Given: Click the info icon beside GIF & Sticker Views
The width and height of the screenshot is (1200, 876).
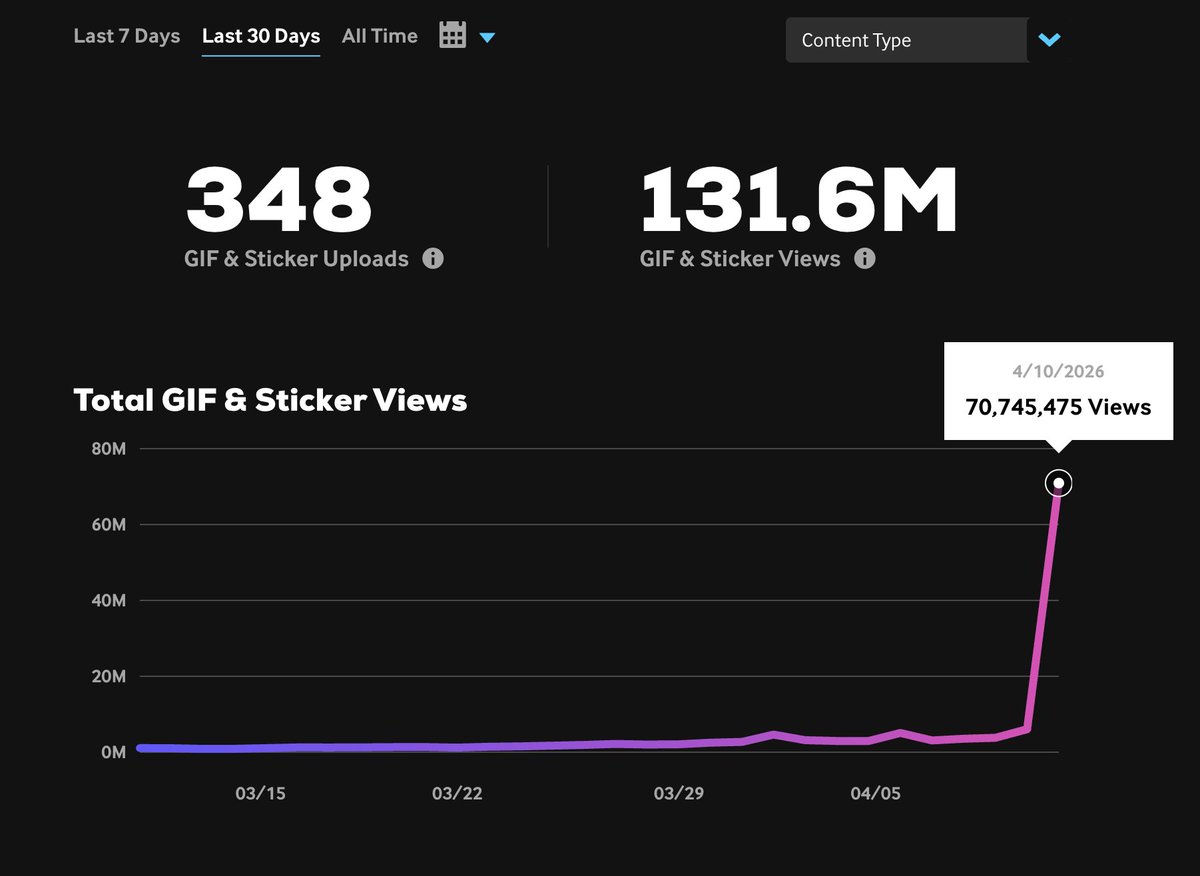Looking at the screenshot, I should click(865, 259).
